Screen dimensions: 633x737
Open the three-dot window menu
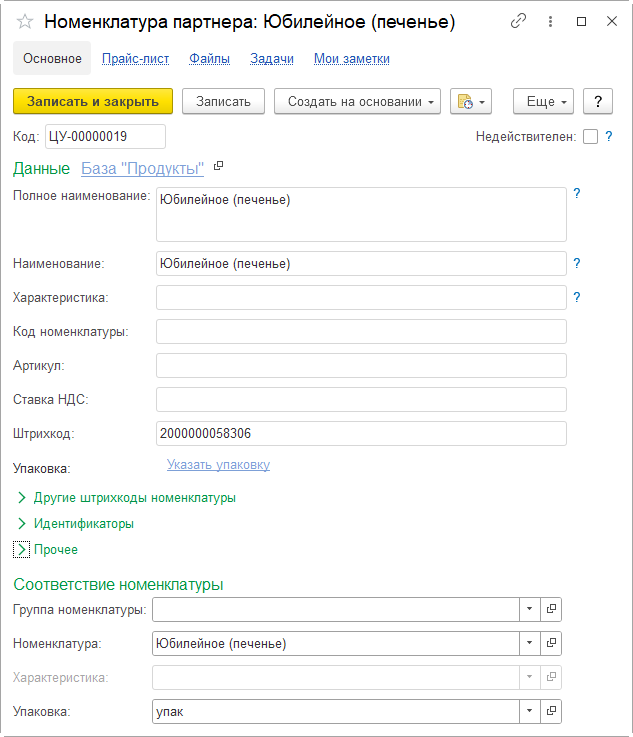pos(550,21)
